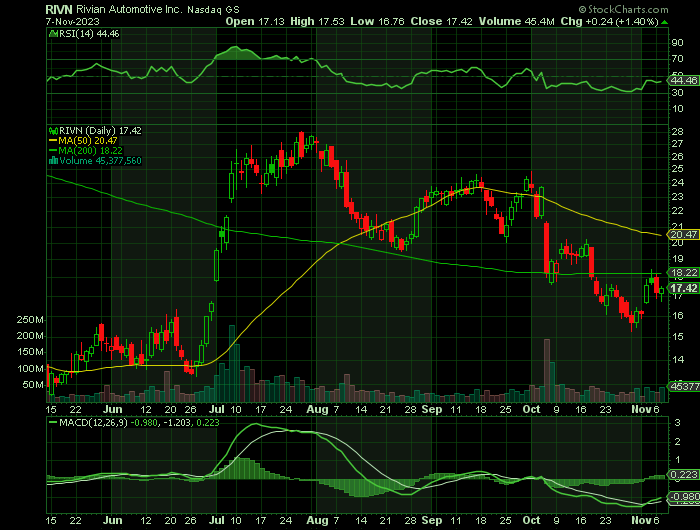Select the MA(50) 20.47 legend text

pyautogui.click(x=88, y=141)
